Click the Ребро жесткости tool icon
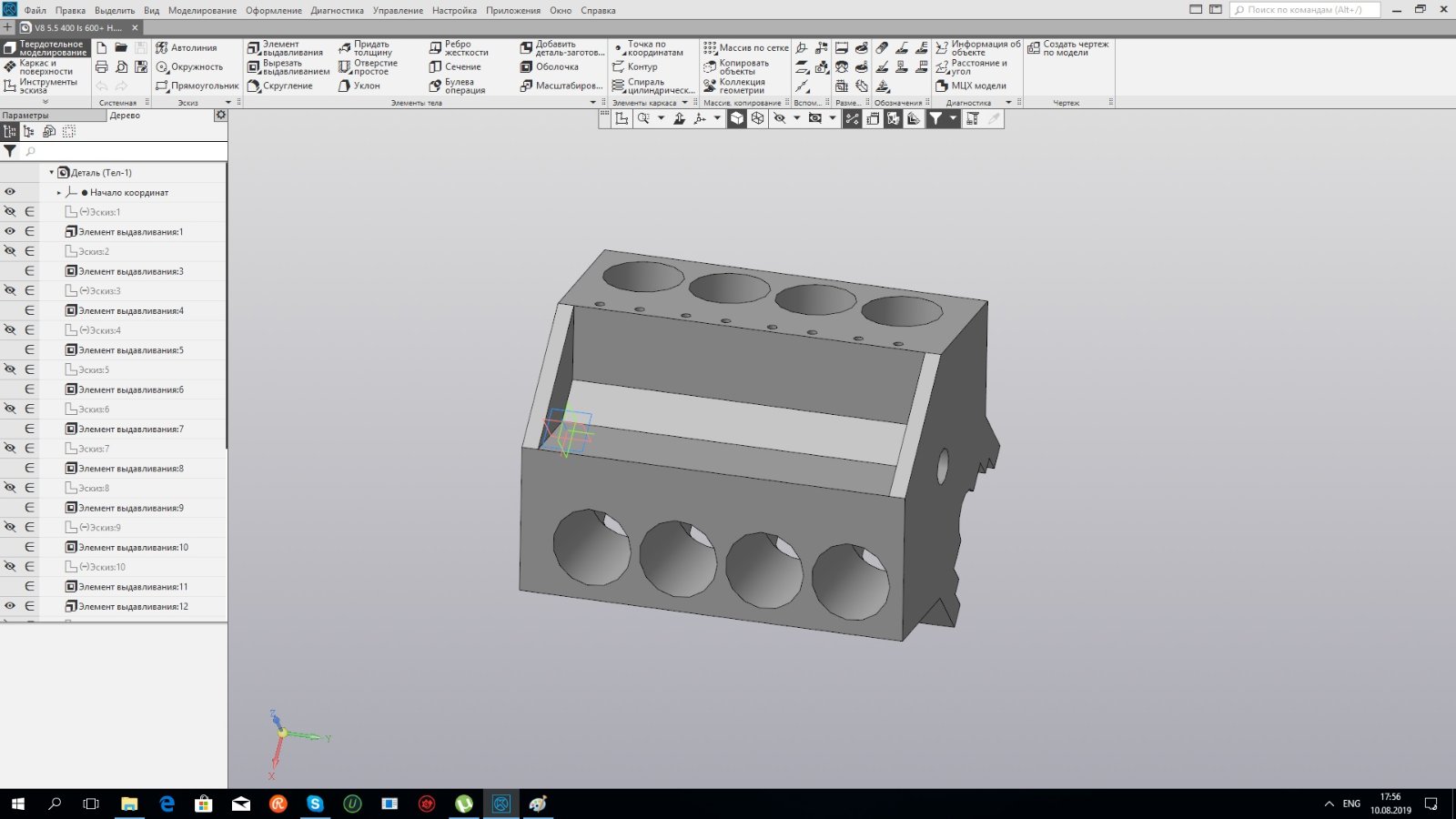Screen dimensions: 1456x819 (x=435, y=47)
